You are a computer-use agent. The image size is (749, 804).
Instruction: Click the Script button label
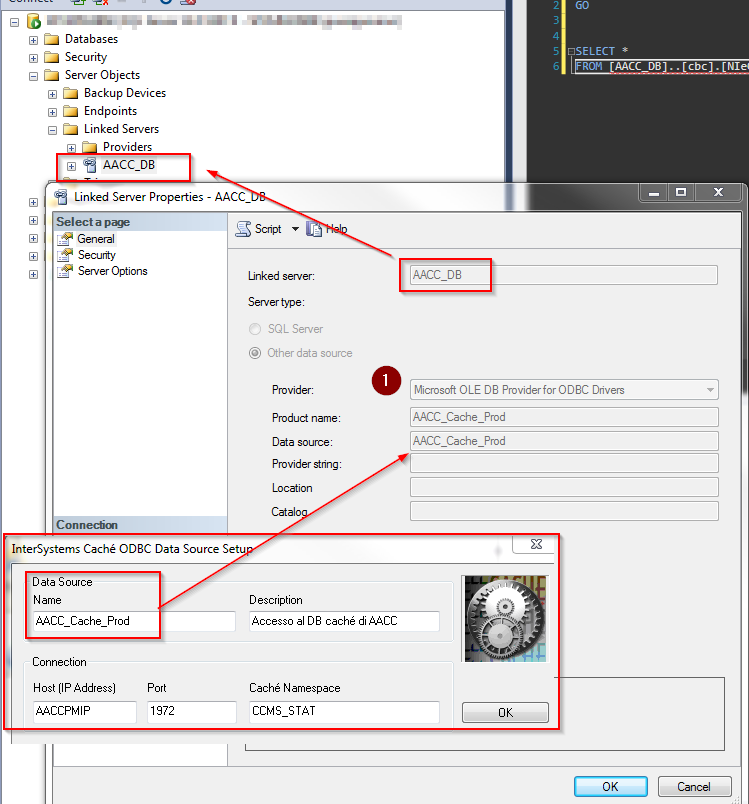pyautogui.click(x=268, y=229)
